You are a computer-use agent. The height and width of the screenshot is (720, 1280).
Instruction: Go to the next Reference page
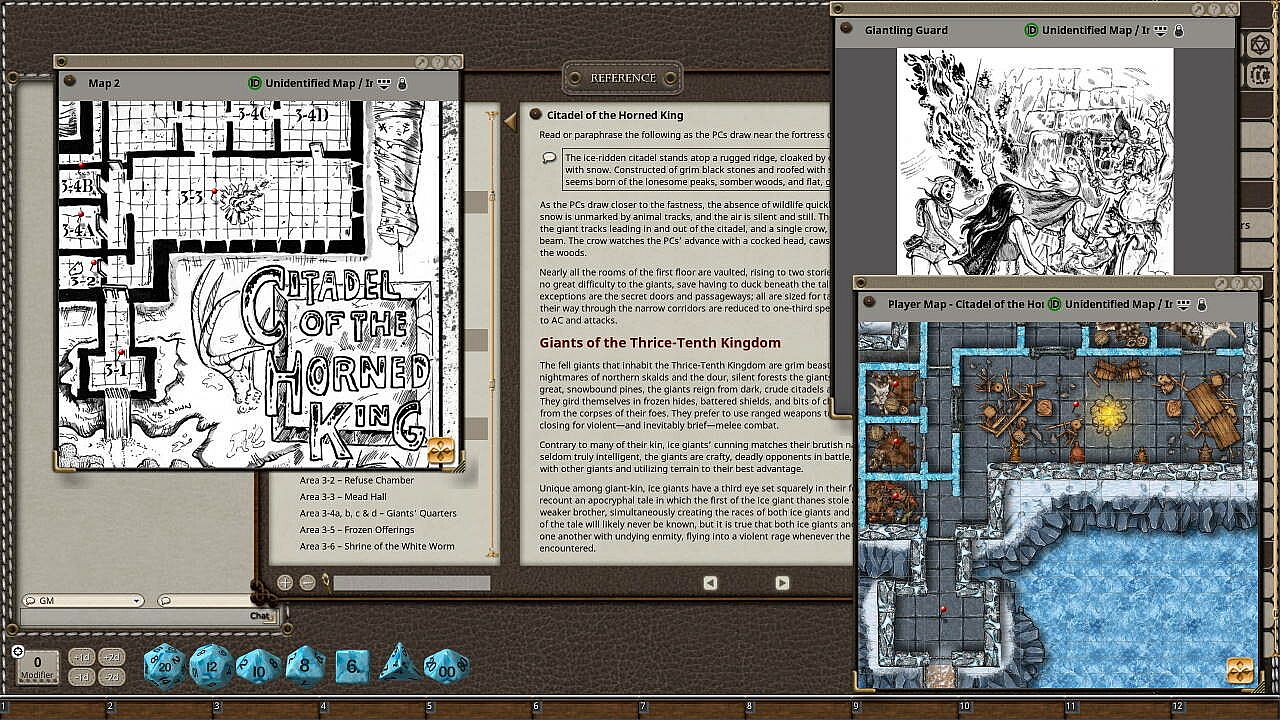tap(782, 583)
